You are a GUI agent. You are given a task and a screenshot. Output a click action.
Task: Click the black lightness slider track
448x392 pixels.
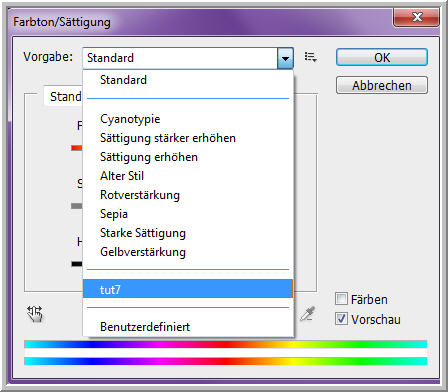tap(77, 264)
